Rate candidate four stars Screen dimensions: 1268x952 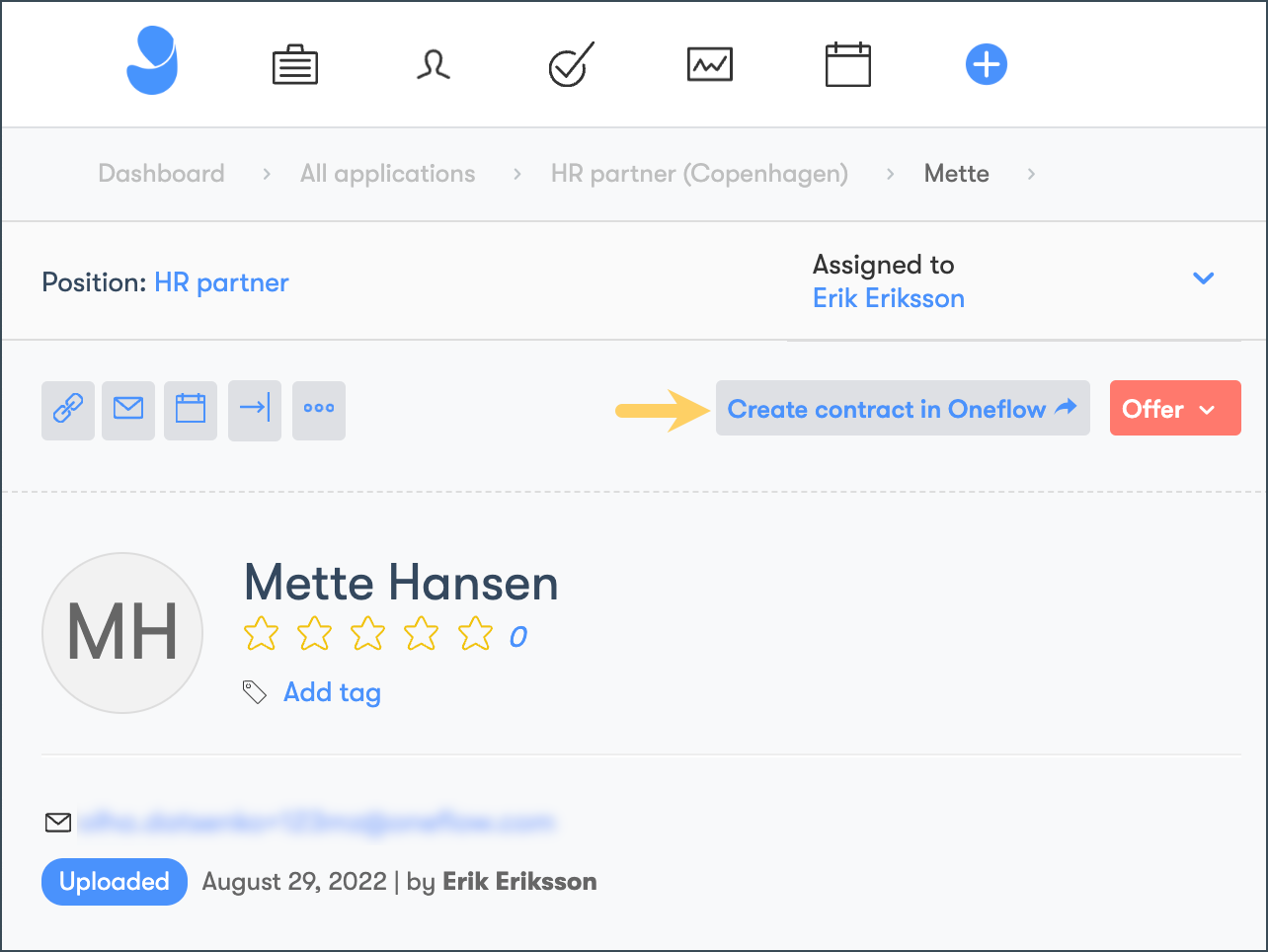point(421,633)
